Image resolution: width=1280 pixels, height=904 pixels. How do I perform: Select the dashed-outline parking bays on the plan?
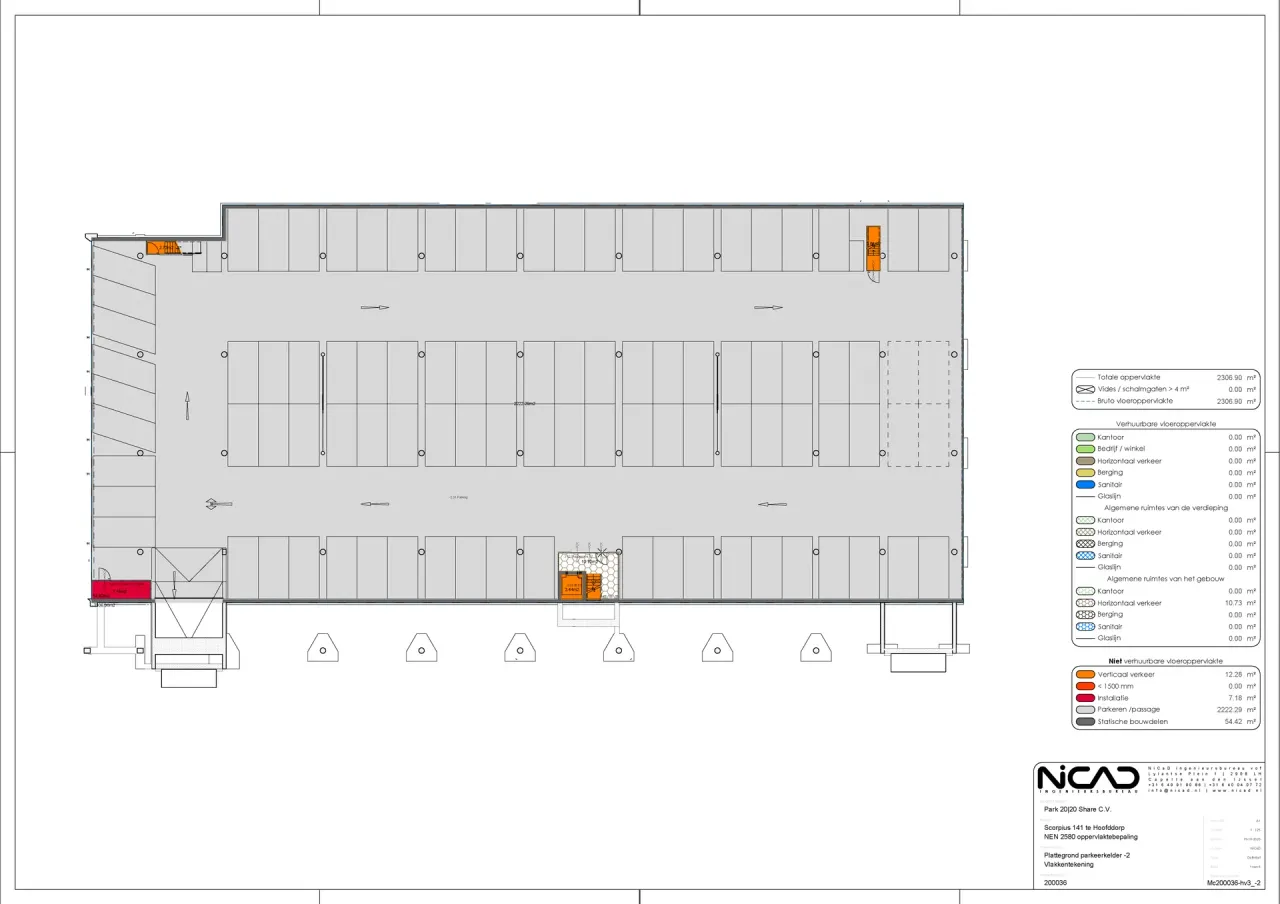coord(918,403)
